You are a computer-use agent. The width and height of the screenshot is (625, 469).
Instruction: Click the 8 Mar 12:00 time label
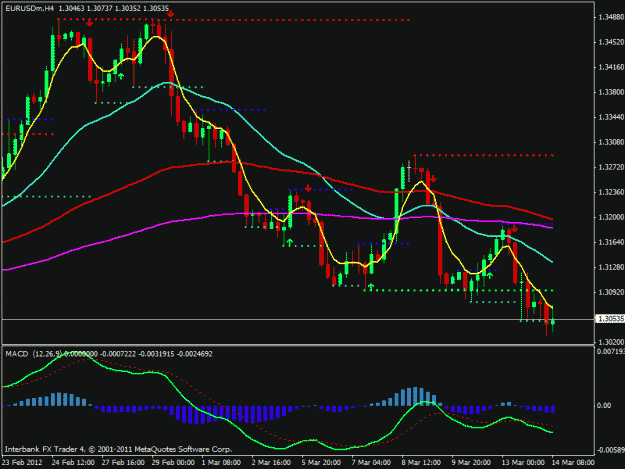tap(421, 463)
